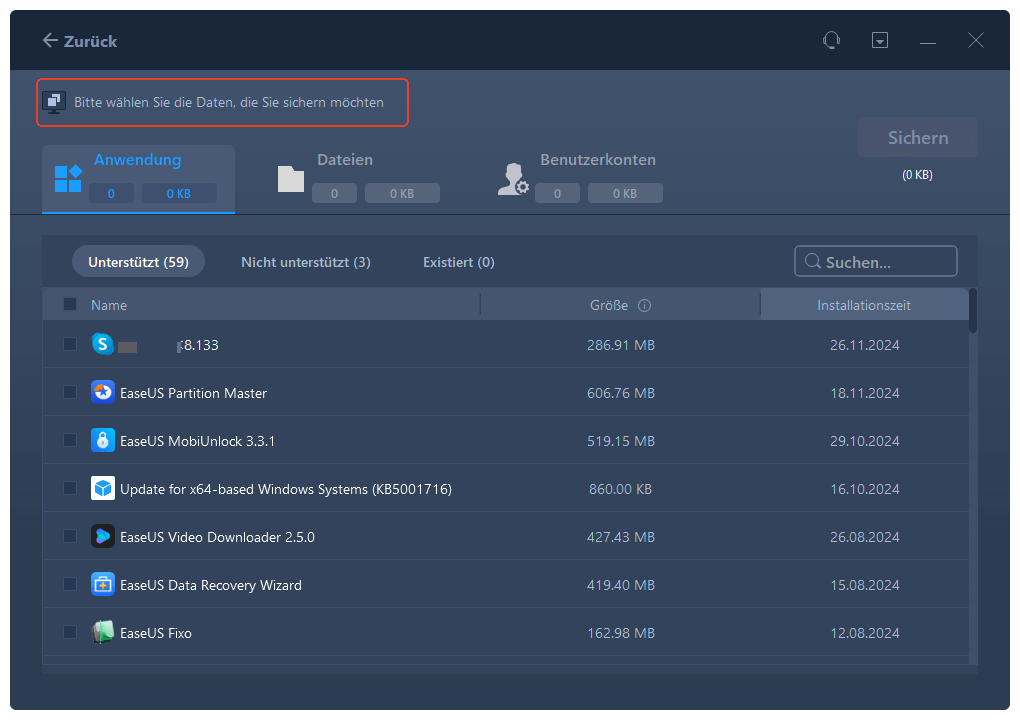1020x720 pixels.
Task: Click into the Suchen search field
Action: click(x=876, y=261)
